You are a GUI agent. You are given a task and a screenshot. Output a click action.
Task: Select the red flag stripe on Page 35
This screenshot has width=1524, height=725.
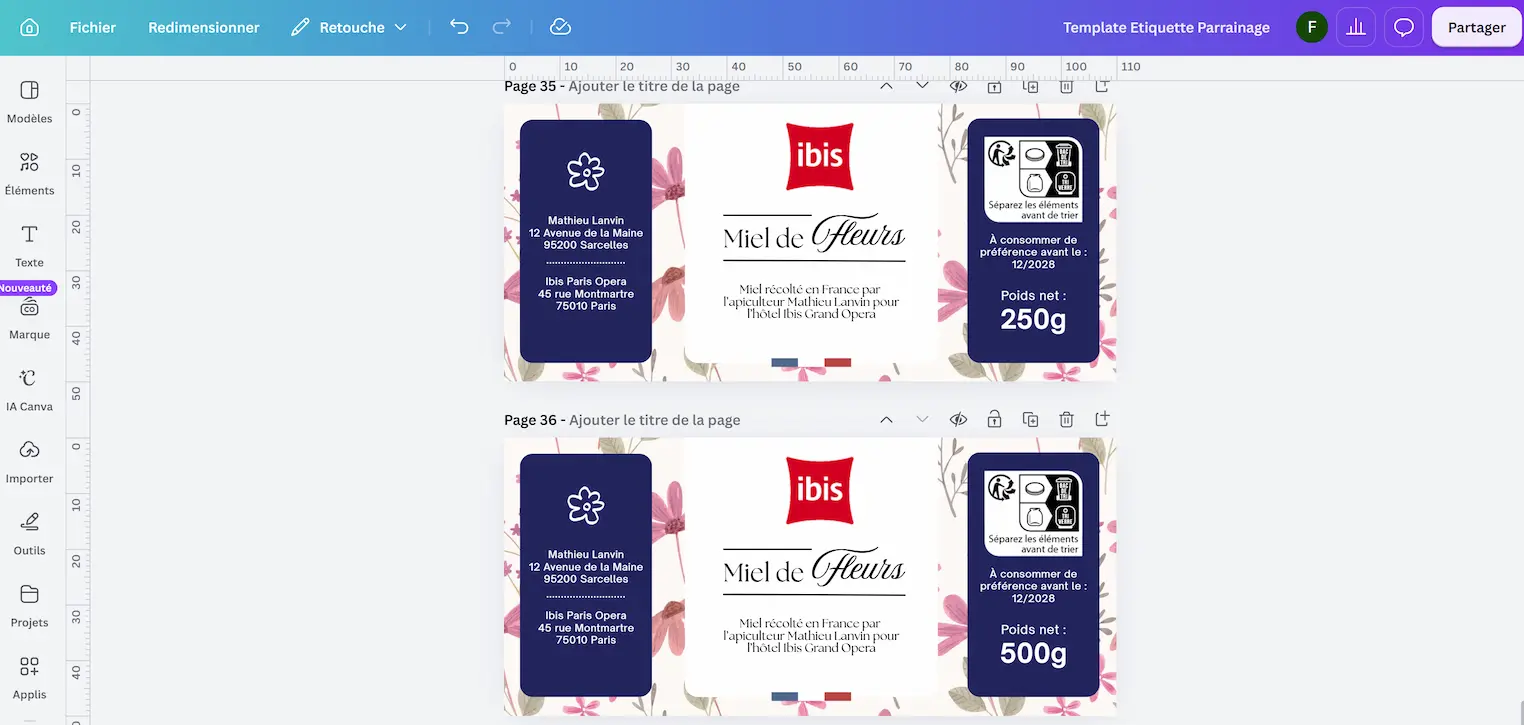point(838,362)
